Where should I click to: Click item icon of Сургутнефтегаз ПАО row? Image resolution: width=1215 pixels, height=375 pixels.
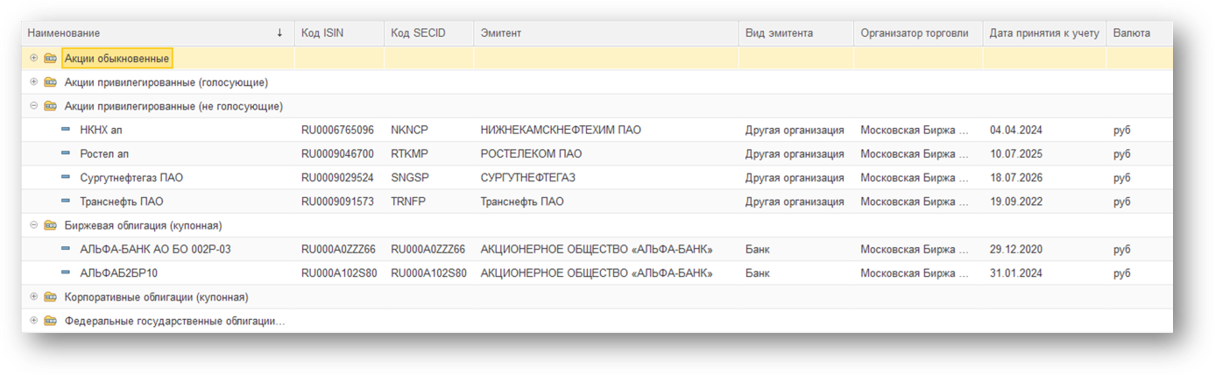coord(66,178)
